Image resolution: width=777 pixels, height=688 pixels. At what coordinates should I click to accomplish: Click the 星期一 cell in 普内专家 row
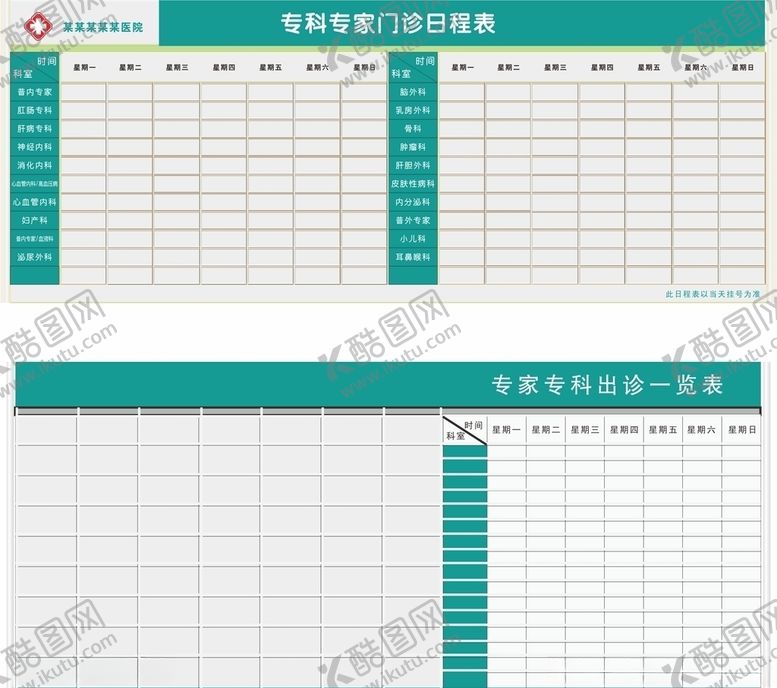[x=83, y=92]
